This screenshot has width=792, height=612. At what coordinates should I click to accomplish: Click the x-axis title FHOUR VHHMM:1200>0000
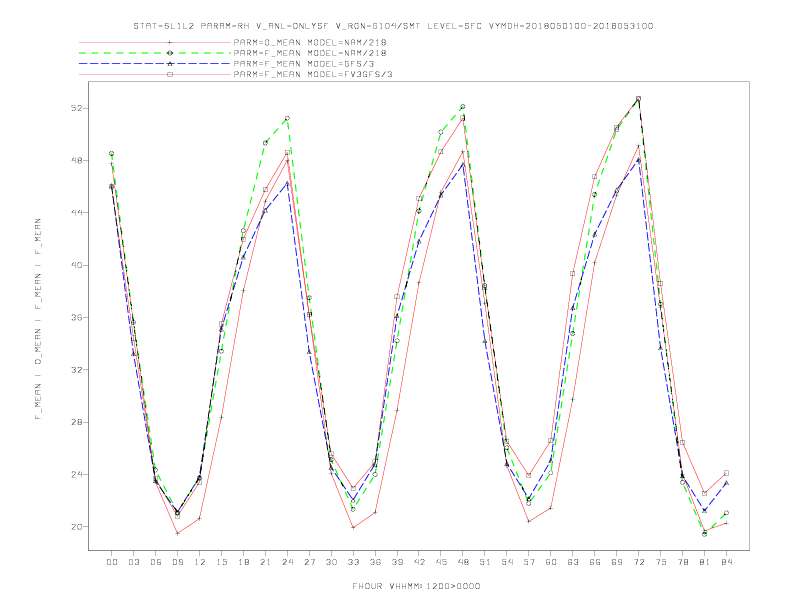coord(416,586)
